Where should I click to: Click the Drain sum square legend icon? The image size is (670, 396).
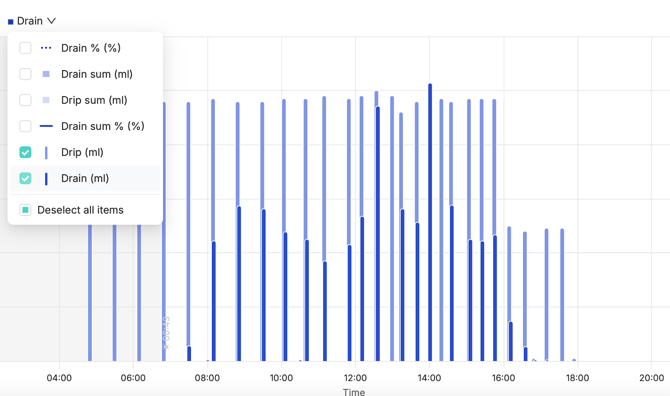click(x=46, y=74)
